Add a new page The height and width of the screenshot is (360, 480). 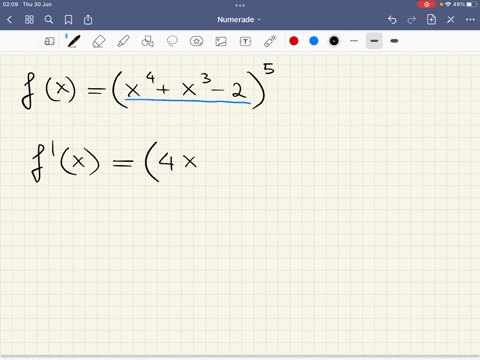(x=431, y=19)
